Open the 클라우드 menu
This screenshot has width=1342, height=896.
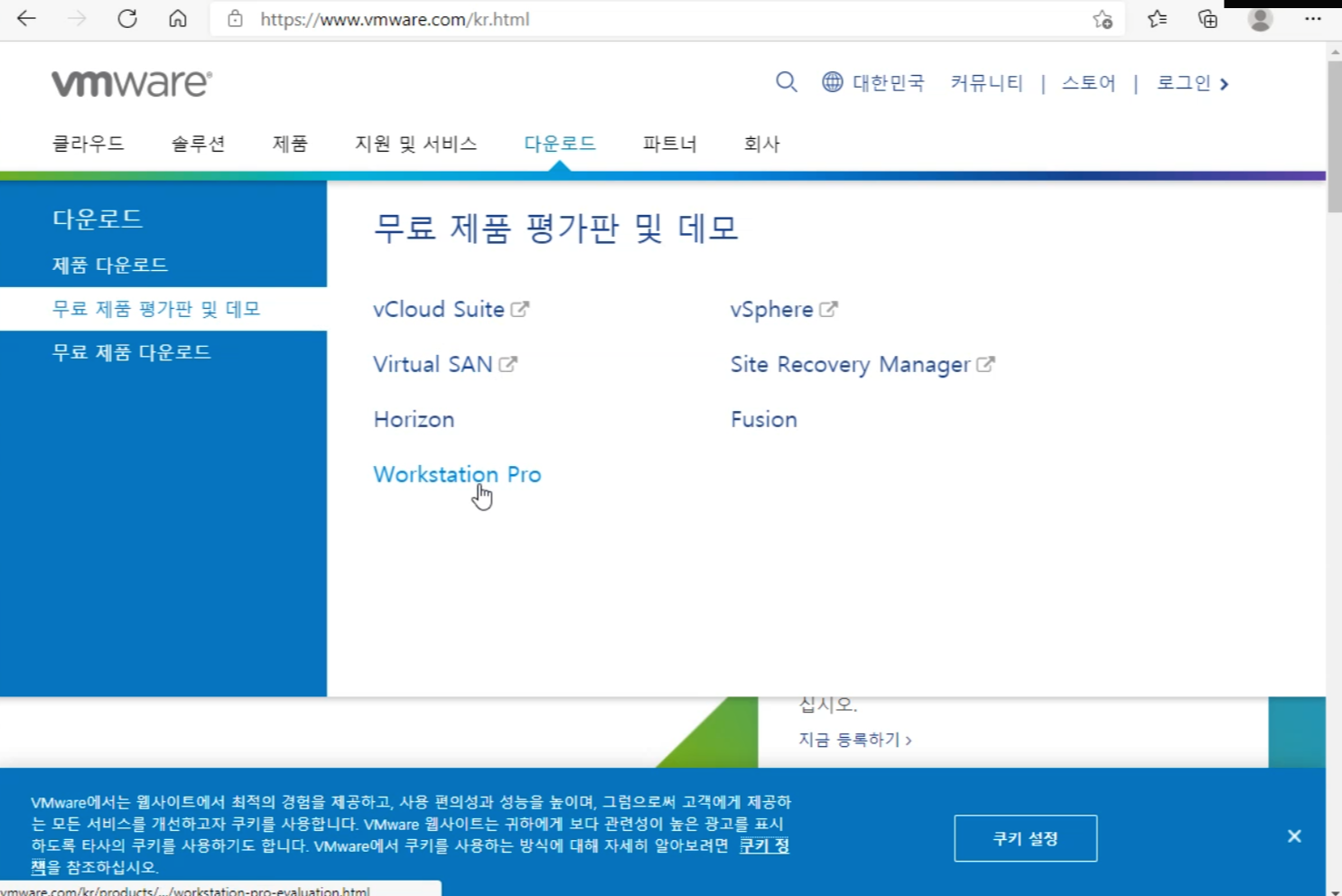click(x=89, y=144)
